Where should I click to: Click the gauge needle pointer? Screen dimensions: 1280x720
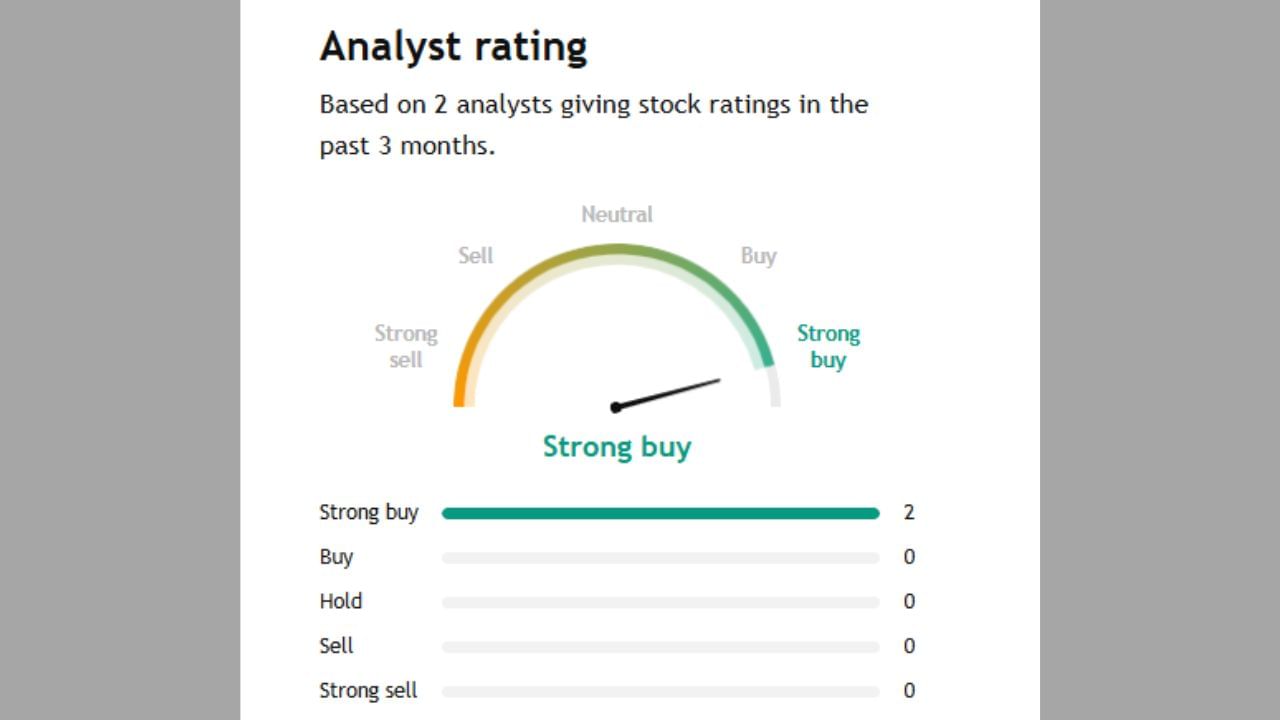(667, 393)
